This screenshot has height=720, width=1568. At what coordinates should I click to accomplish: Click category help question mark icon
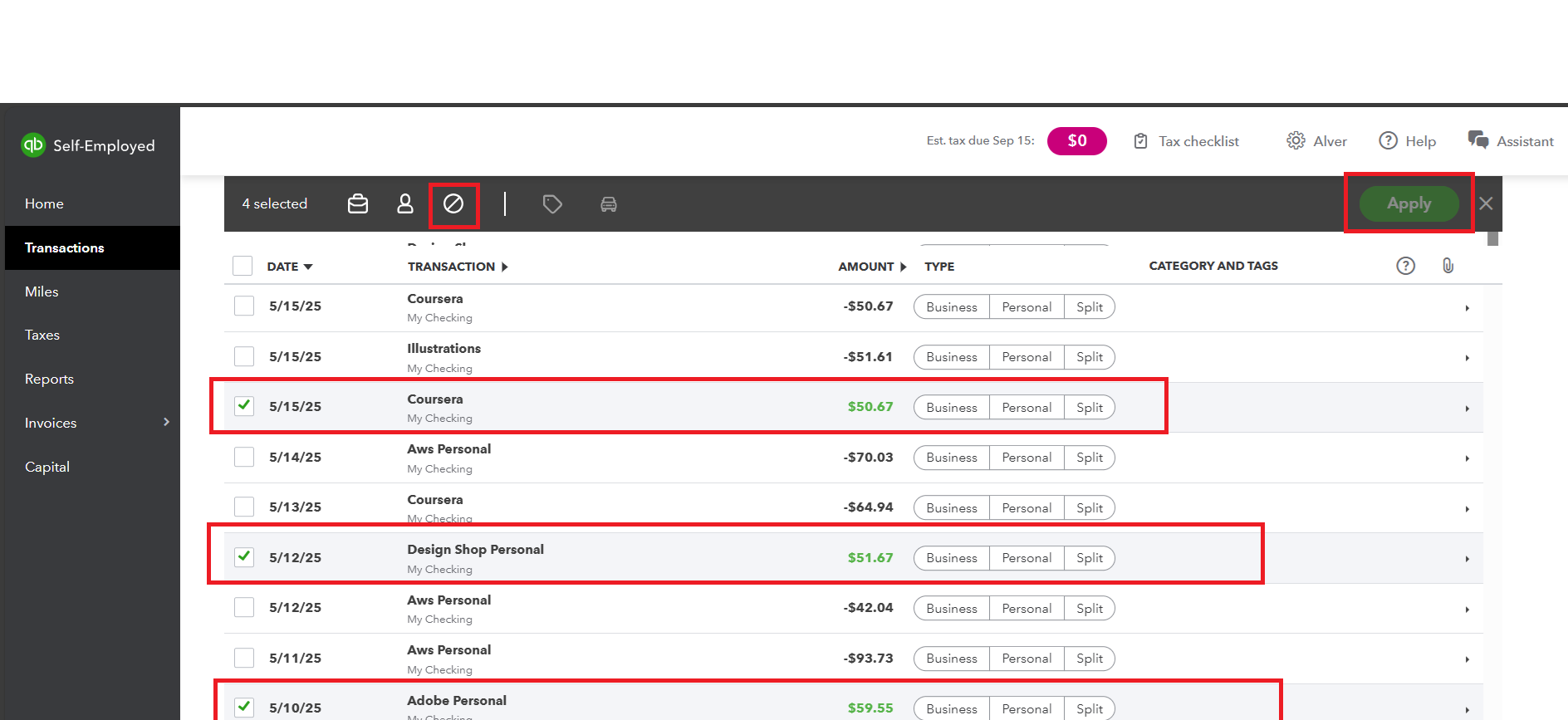click(x=1405, y=266)
